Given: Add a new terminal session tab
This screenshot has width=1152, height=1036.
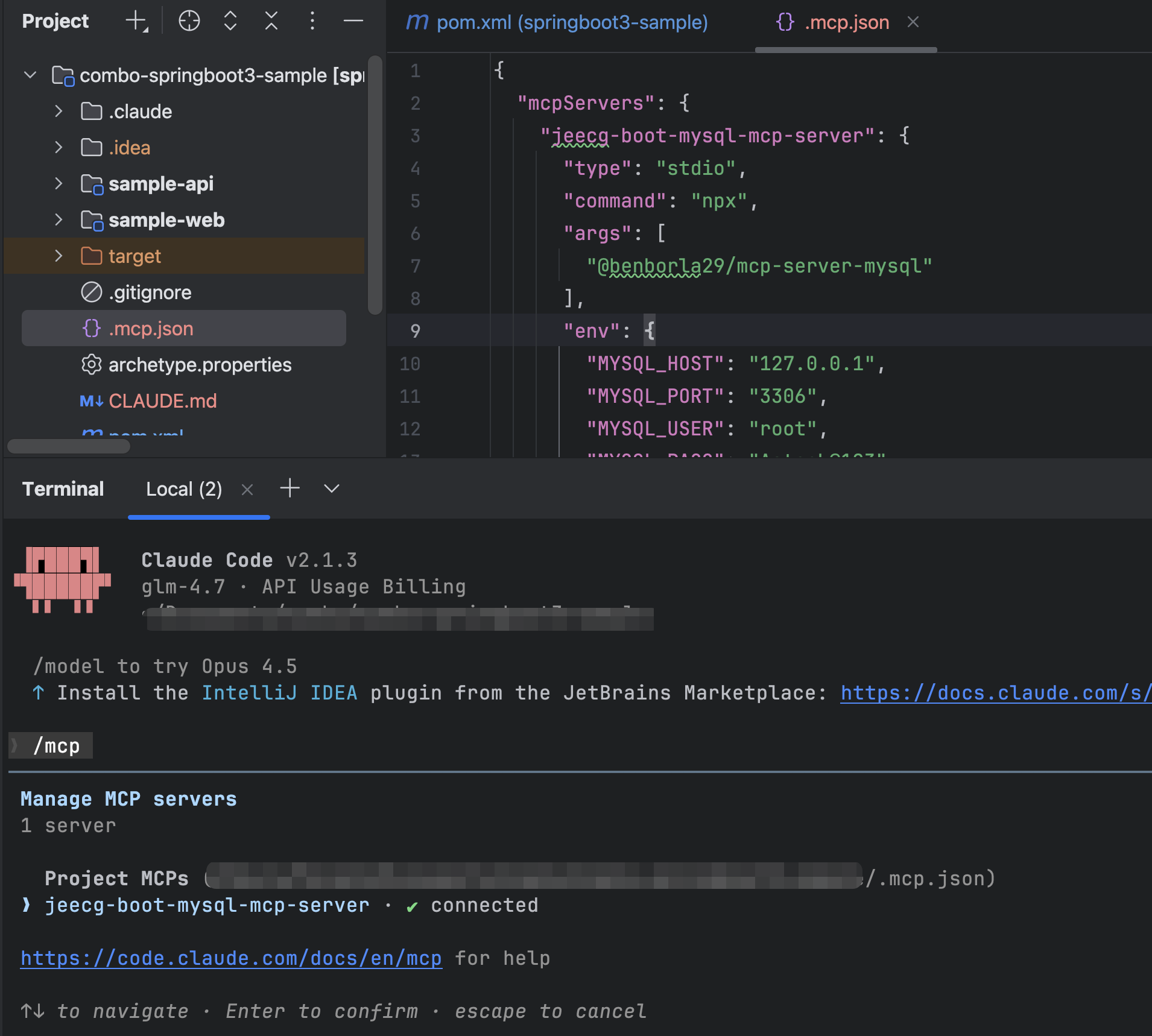Looking at the screenshot, I should coord(290,488).
